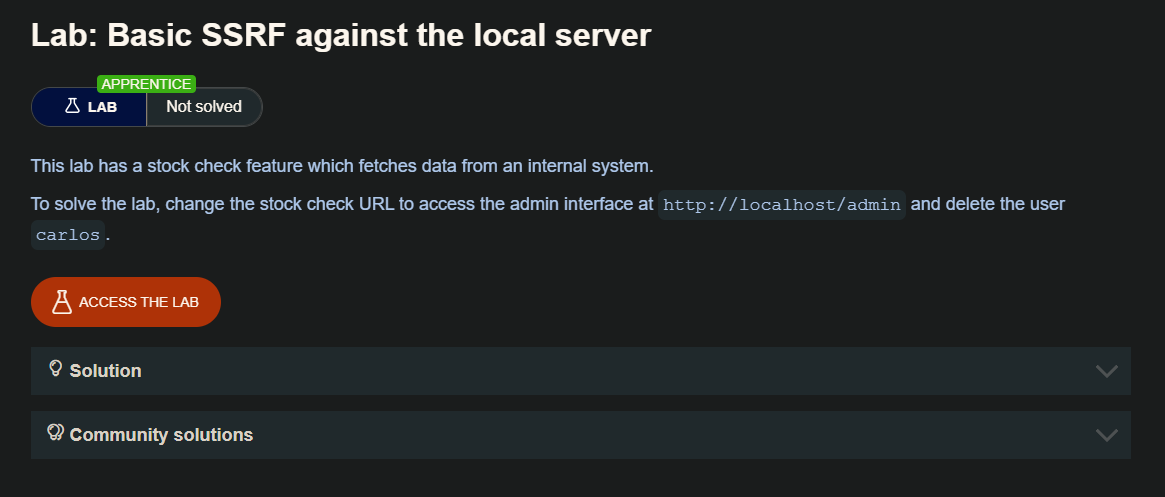Click the "Solution" label text

(105, 371)
